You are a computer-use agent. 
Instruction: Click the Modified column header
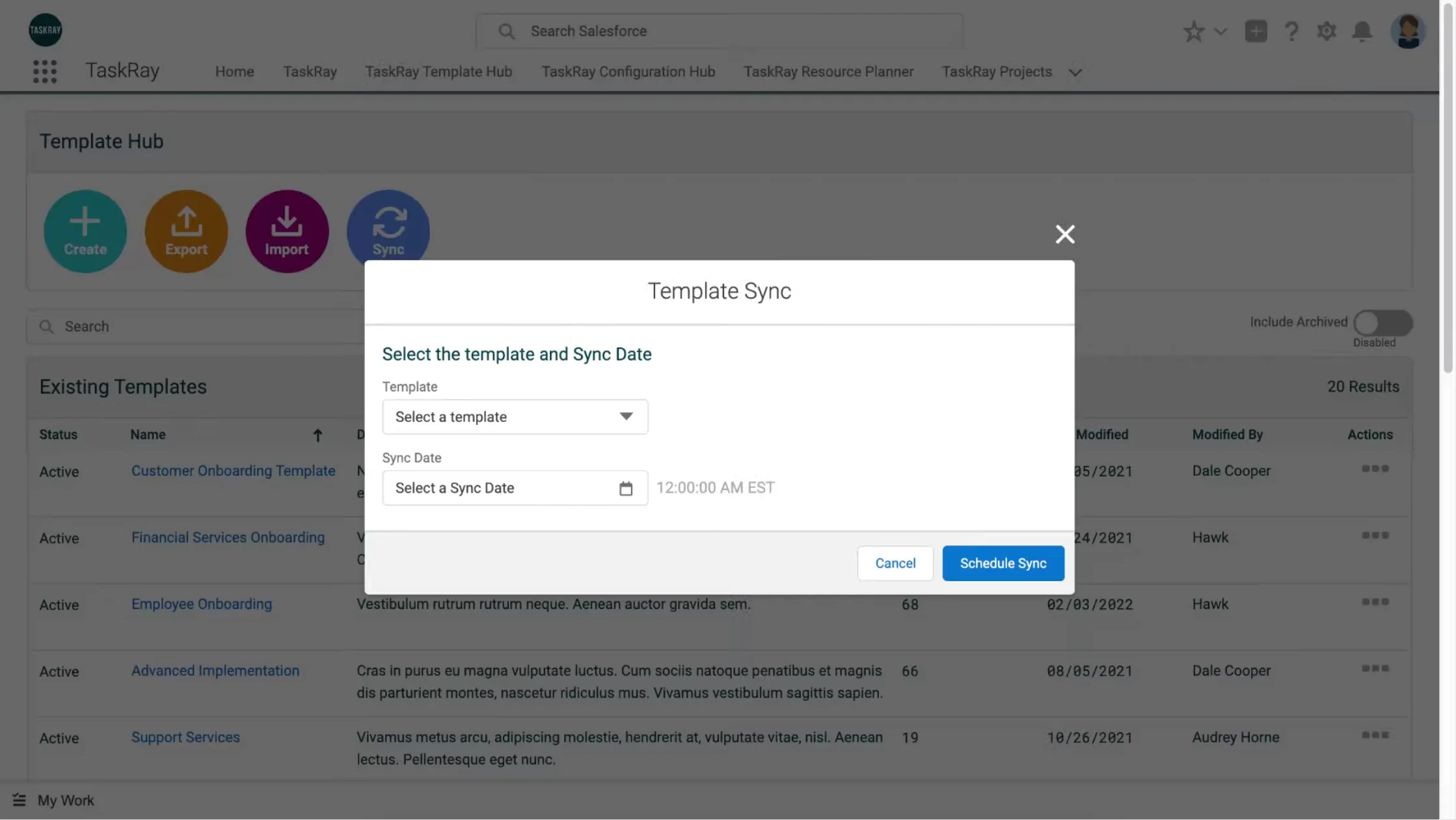pyautogui.click(x=1102, y=435)
